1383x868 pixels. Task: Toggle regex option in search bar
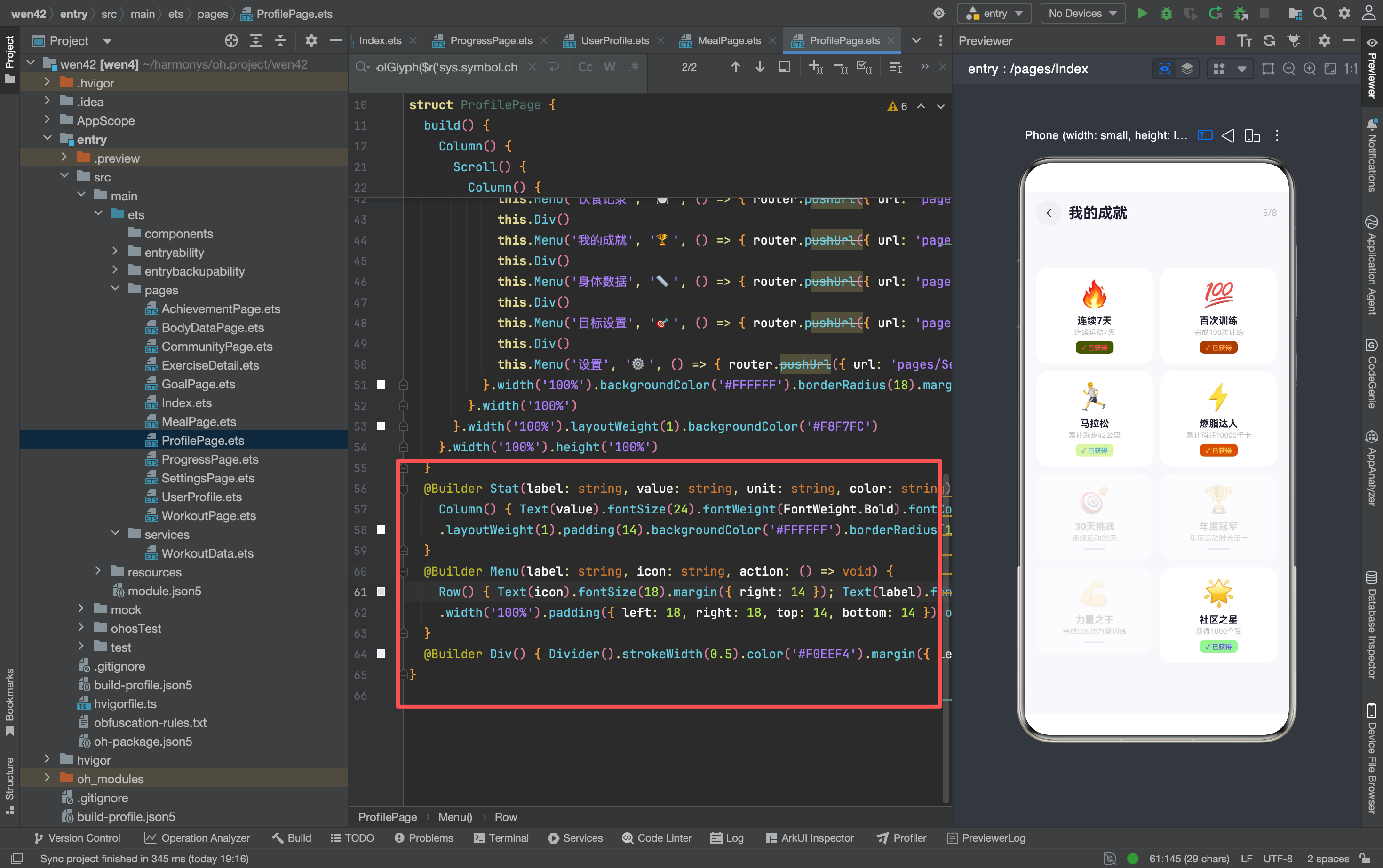[x=634, y=67]
